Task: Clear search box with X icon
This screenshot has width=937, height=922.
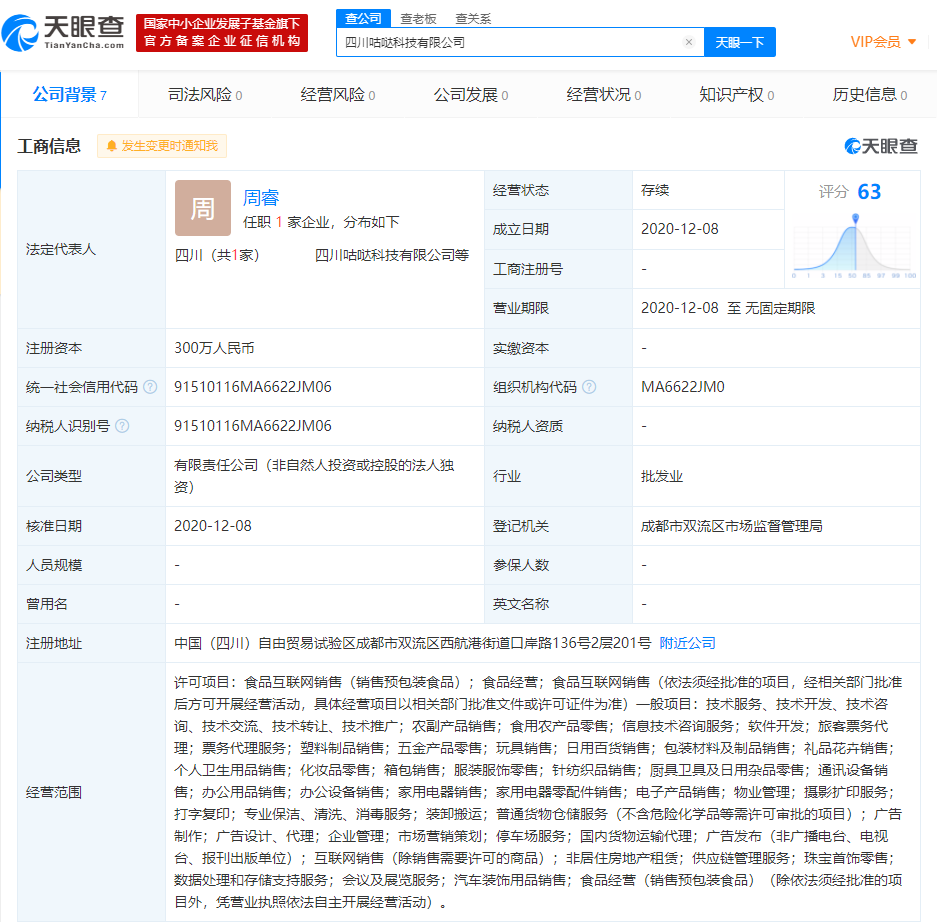Action: coord(688,42)
